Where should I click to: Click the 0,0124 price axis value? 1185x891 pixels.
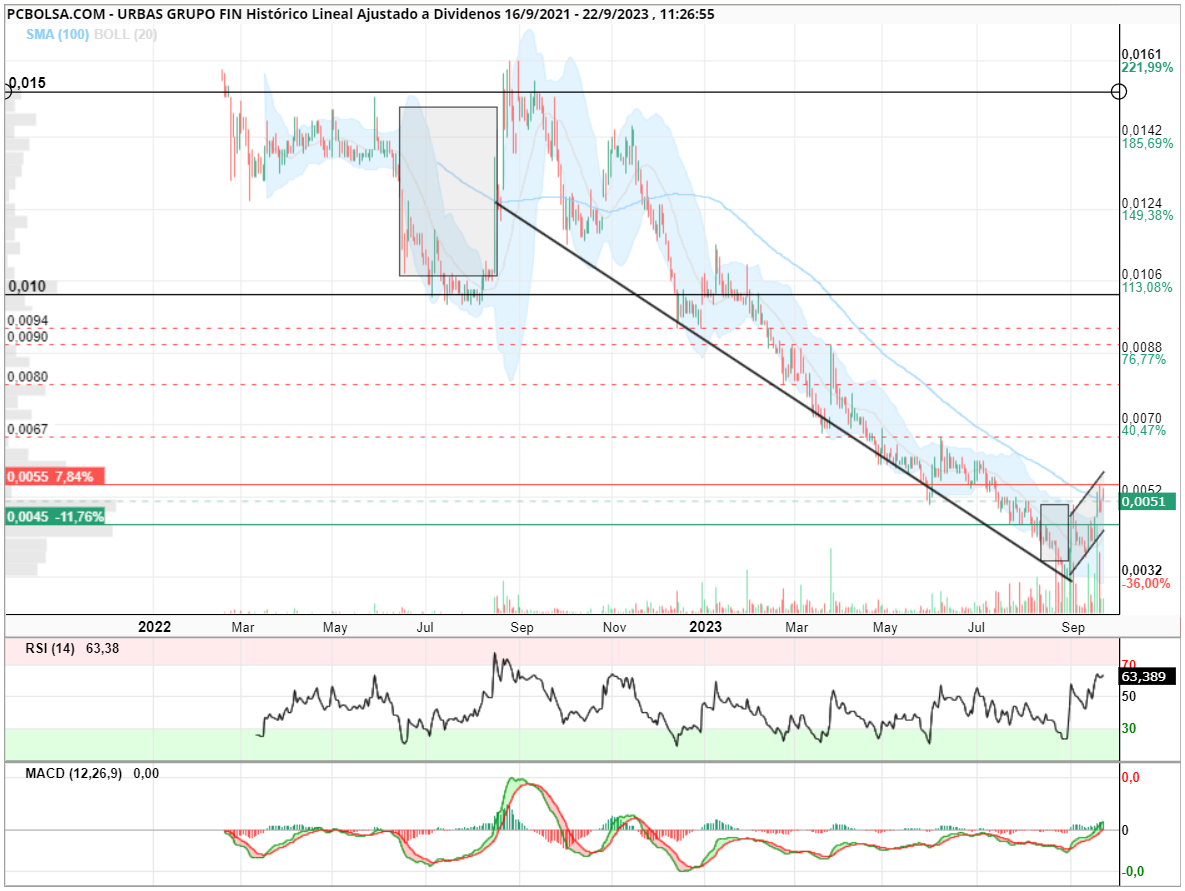tap(1141, 203)
